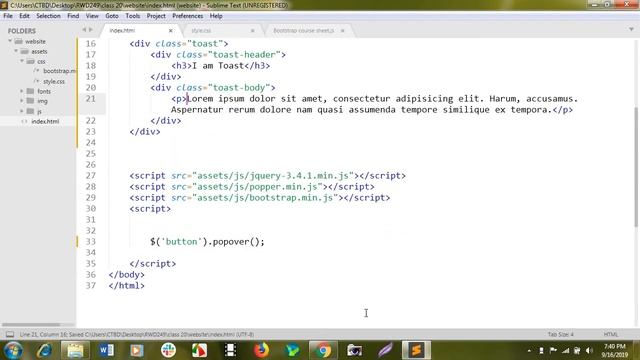Open the Find menu

click(x=73, y=16)
